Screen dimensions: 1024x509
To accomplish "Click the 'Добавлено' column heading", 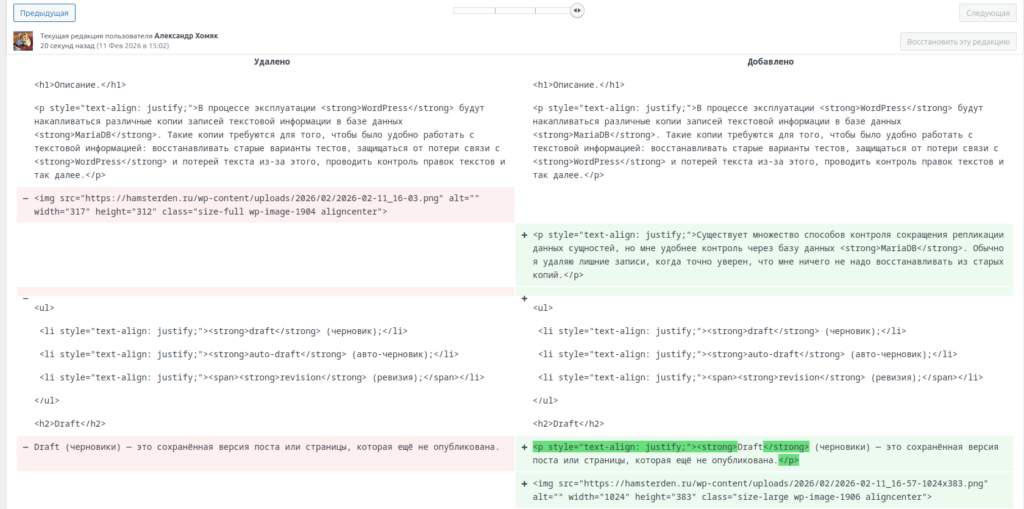I will click(770, 62).
